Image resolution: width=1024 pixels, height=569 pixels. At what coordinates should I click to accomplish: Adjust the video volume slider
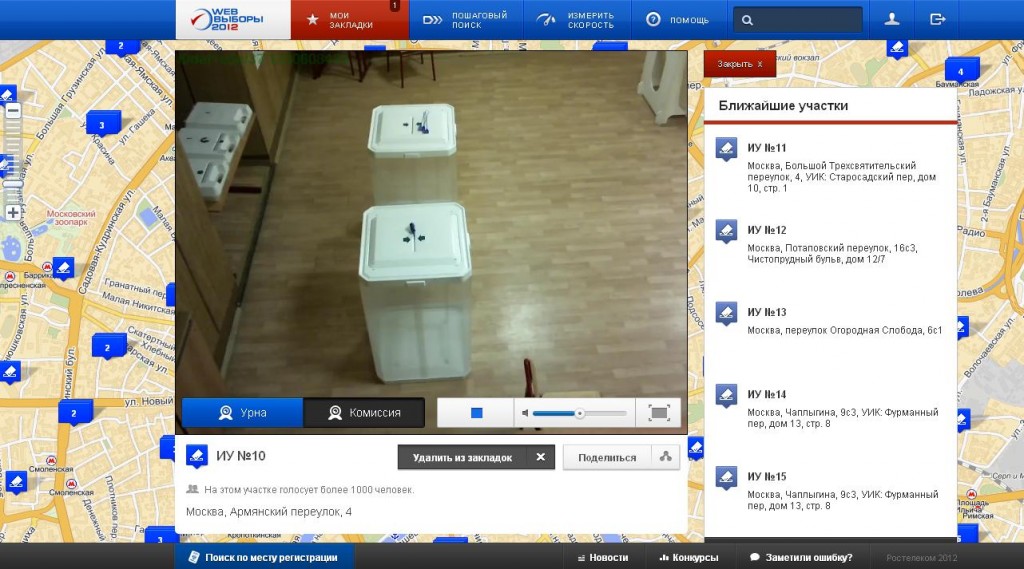pos(579,413)
